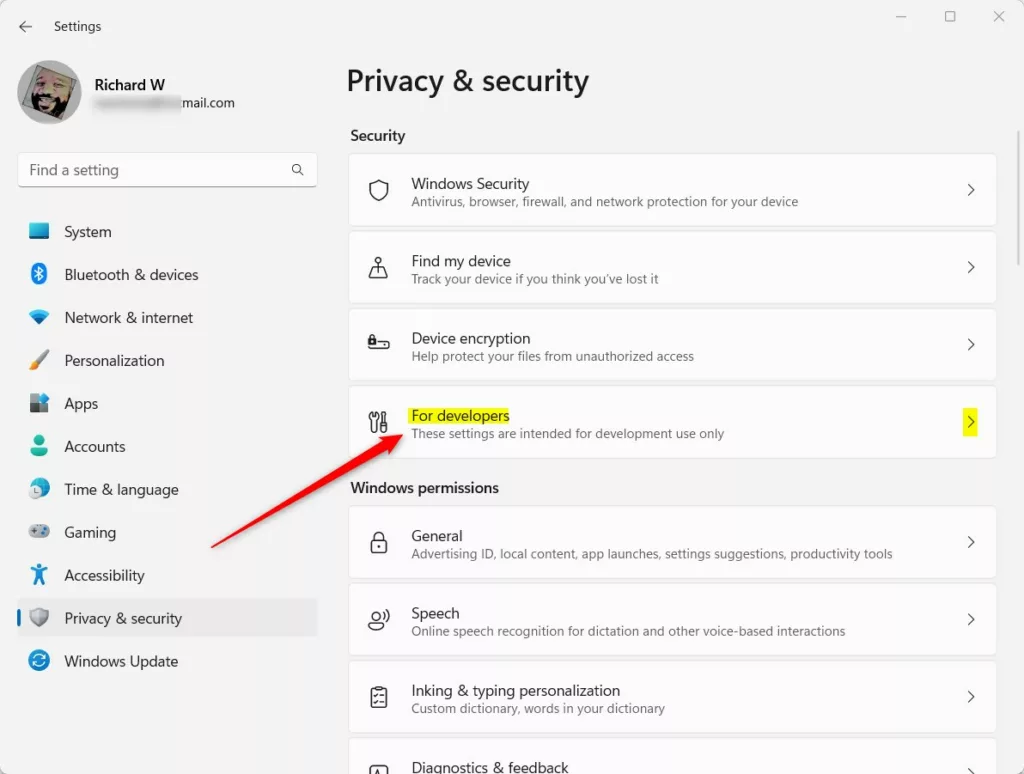Click 'Custom dictionary, words in your dictionary' text
Viewport: 1024px width, 774px height.
538,709
